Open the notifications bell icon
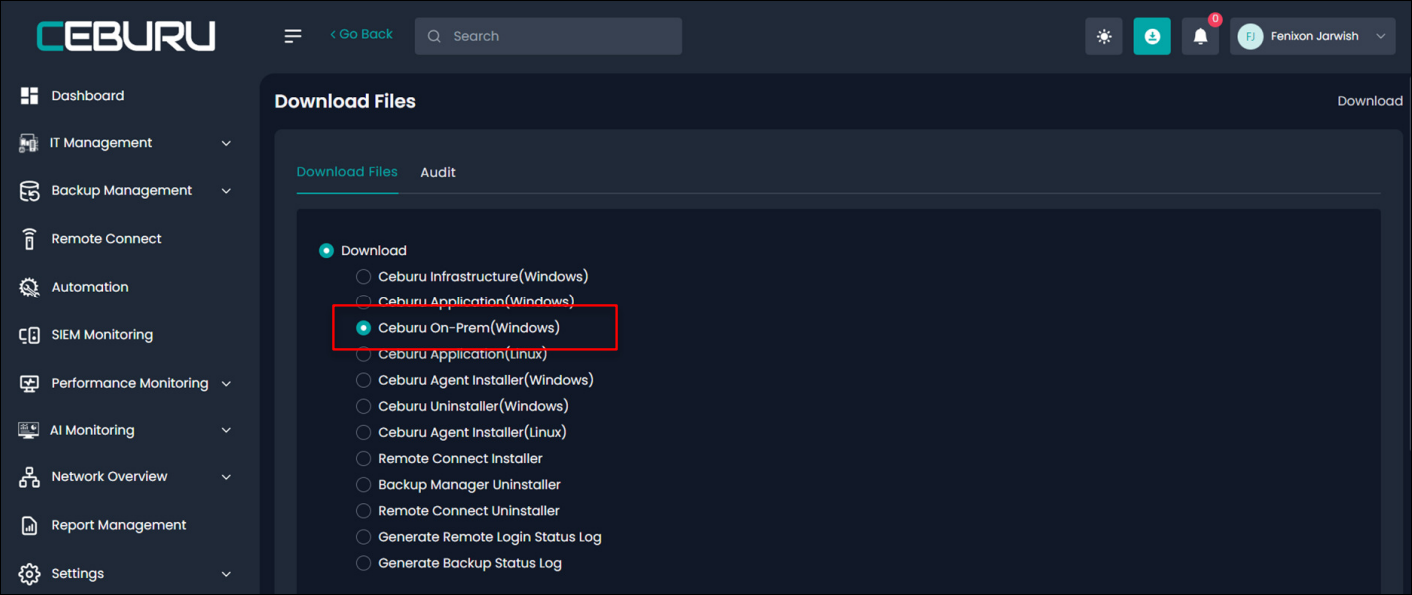 [x=1200, y=36]
